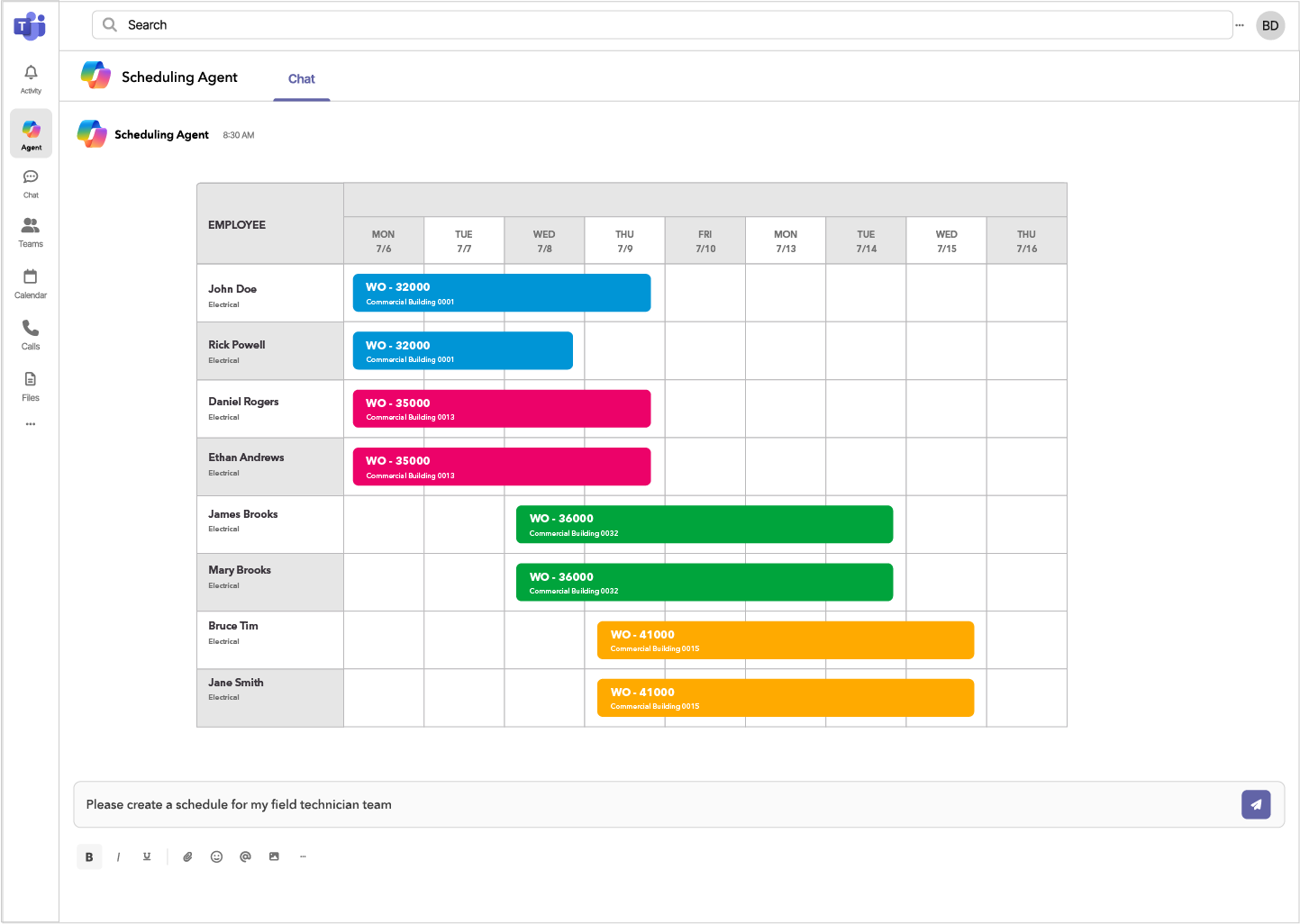This screenshot has width=1300, height=924.
Task: Click the WED 7/15 column header
Action: [x=946, y=241]
